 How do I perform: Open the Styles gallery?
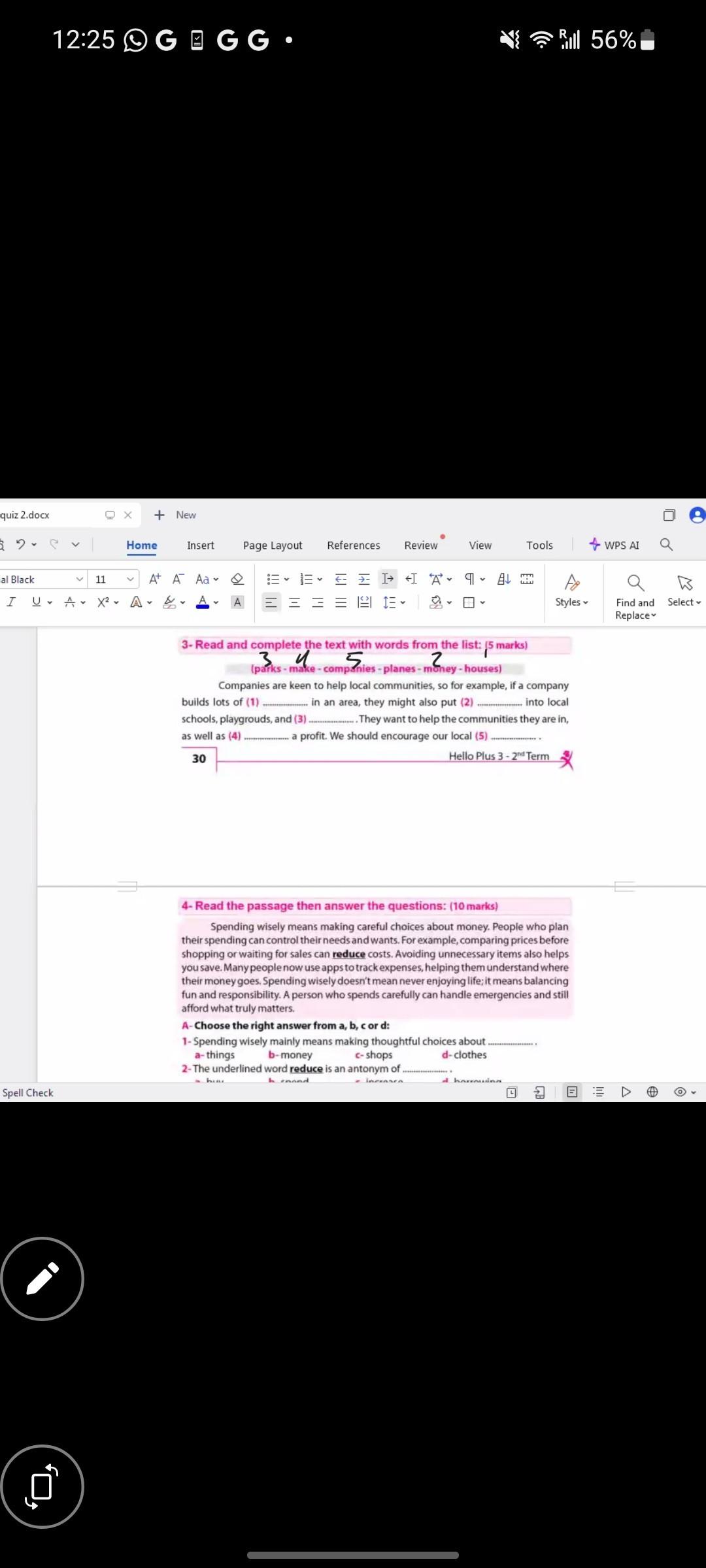click(572, 591)
